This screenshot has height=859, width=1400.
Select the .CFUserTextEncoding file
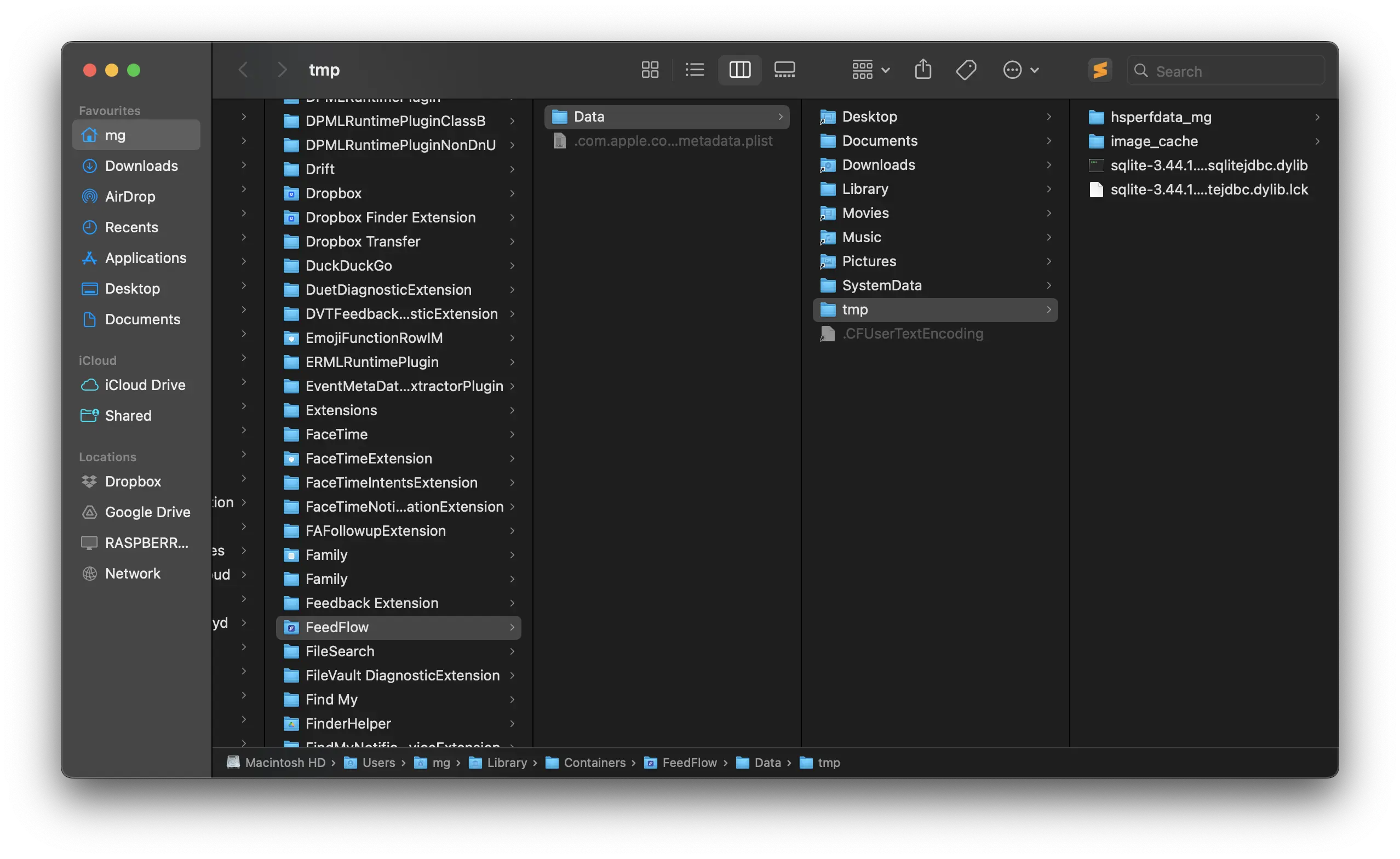pyautogui.click(x=935, y=334)
